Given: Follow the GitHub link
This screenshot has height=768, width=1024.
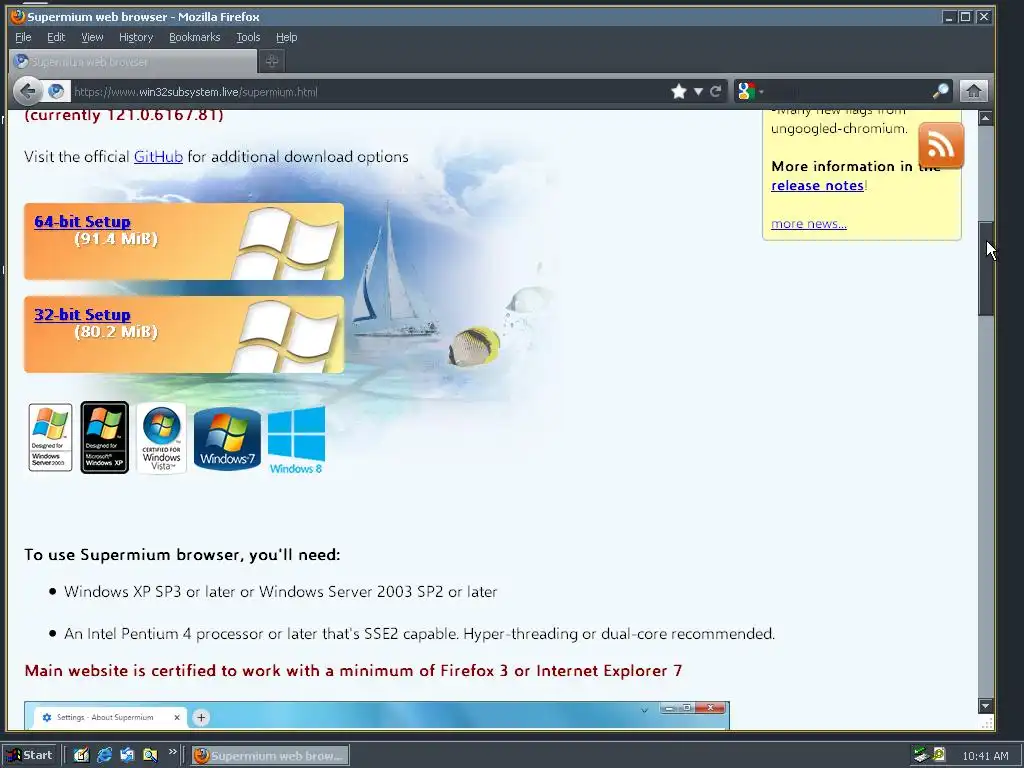Looking at the screenshot, I should 158,157.
